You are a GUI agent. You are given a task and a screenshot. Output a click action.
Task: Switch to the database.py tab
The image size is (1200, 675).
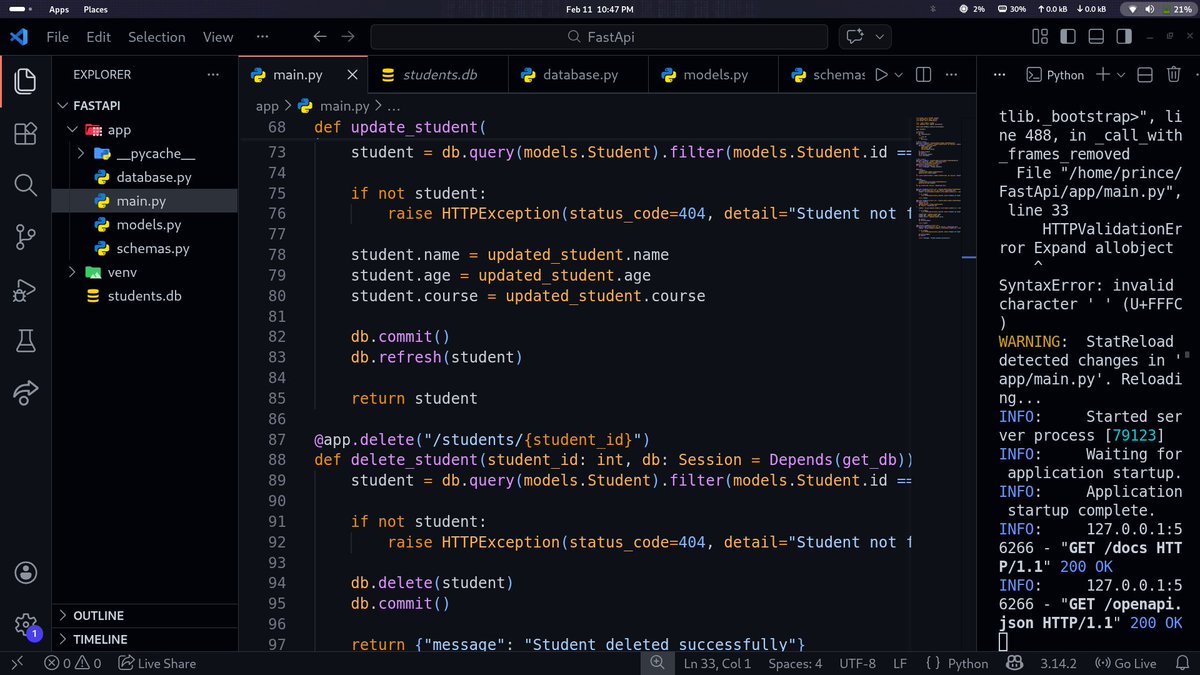[580, 75]
